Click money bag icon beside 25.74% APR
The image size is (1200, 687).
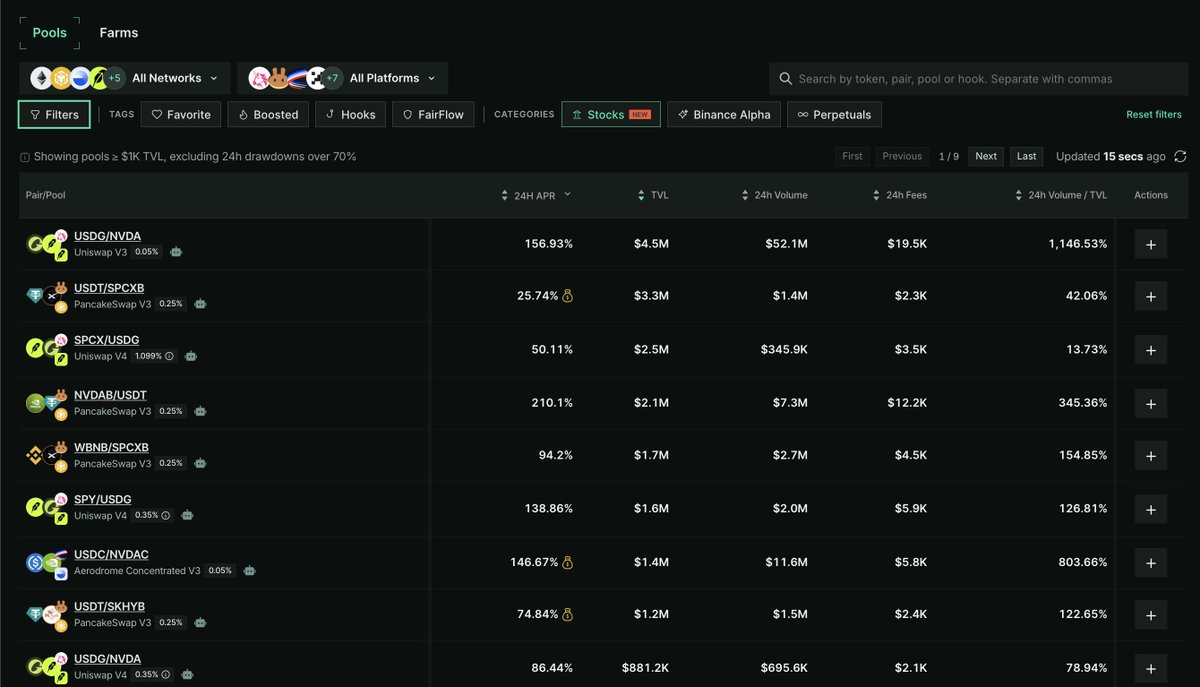click(x=567, y=296)
